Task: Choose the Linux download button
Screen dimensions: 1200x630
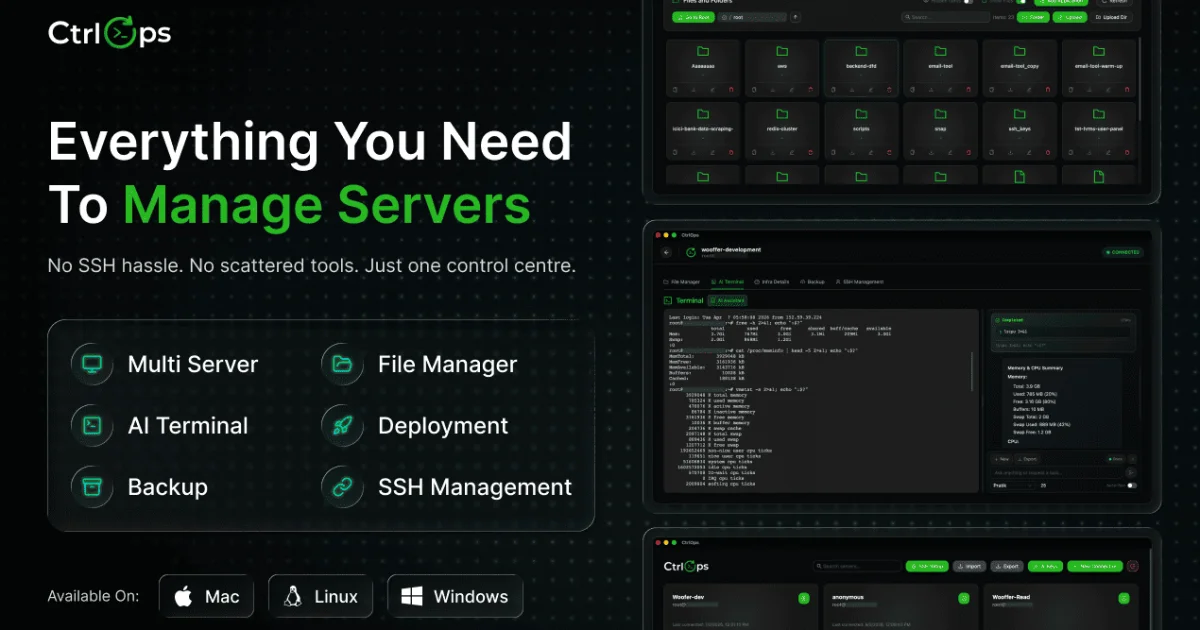Action: pos(320,596)
